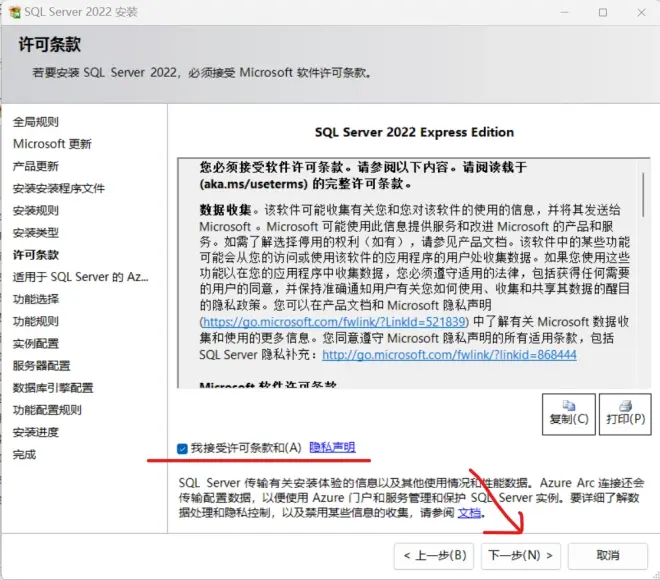Open the linkid=868444 privacy supplement link
This screenshot has height=580, width=660.
[449, 355]
